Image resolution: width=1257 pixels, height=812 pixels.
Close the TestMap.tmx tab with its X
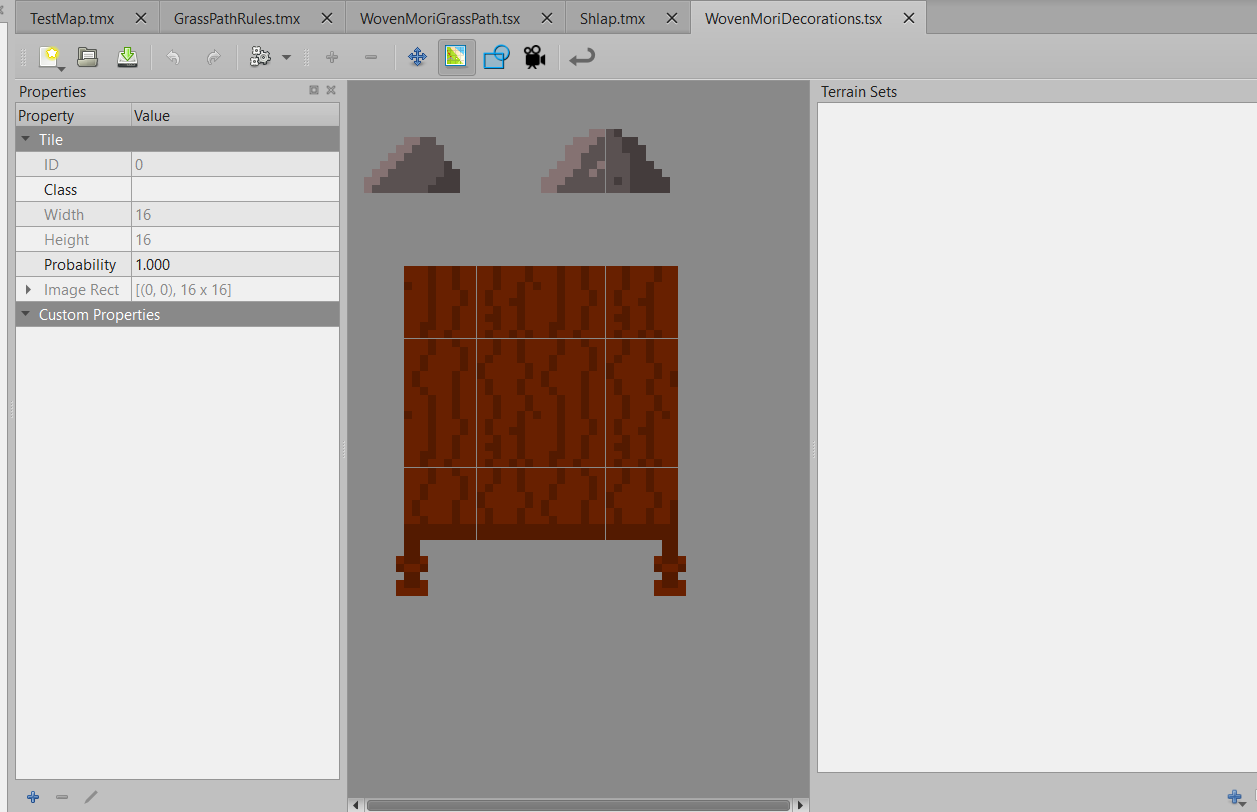(141, 18)
